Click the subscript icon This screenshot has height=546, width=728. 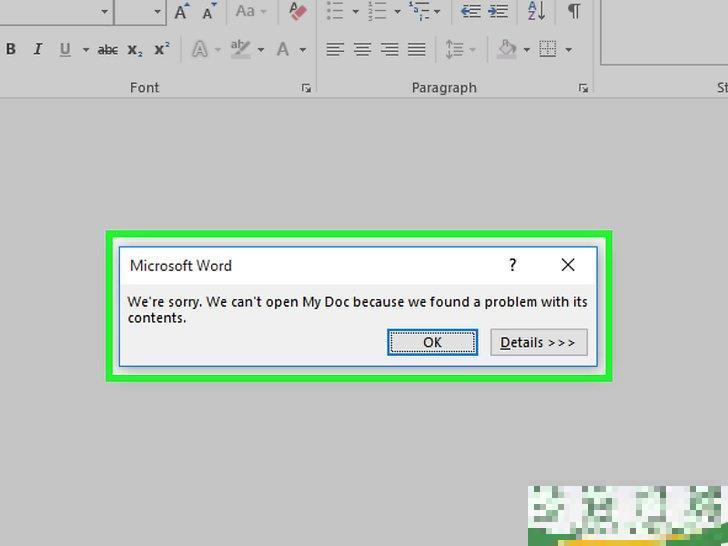(135, 49)
